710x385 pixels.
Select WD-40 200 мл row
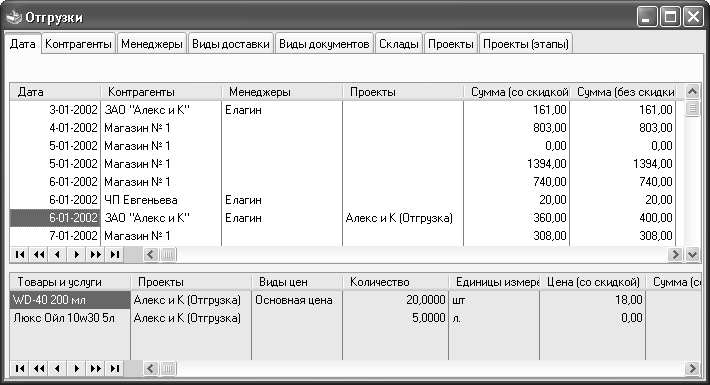(70, 300)
